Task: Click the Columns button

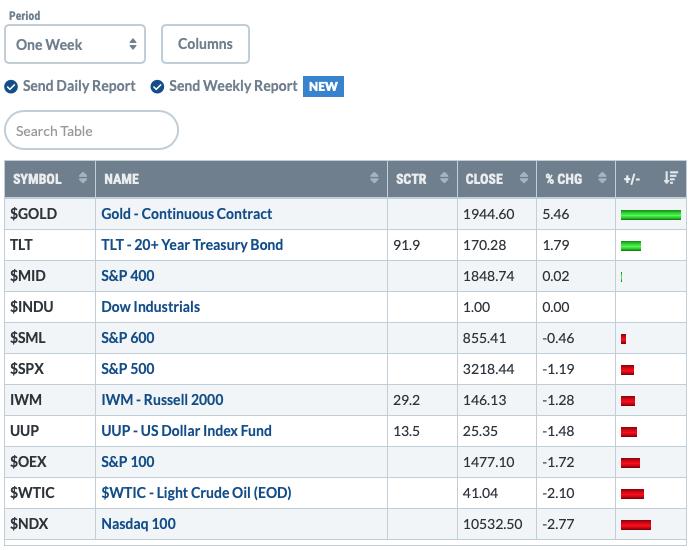Action: click(x=205, y=44)
